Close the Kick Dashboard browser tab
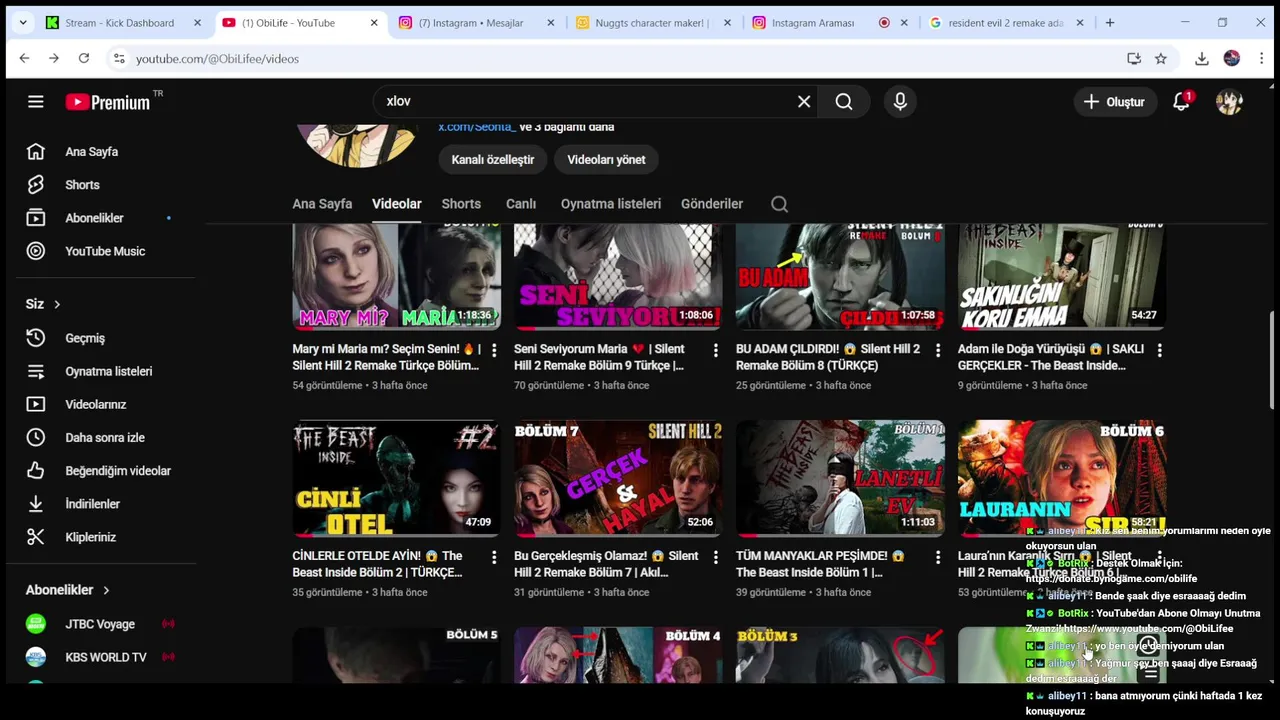This screenshot has height=720, width=1280. point(197,23)
